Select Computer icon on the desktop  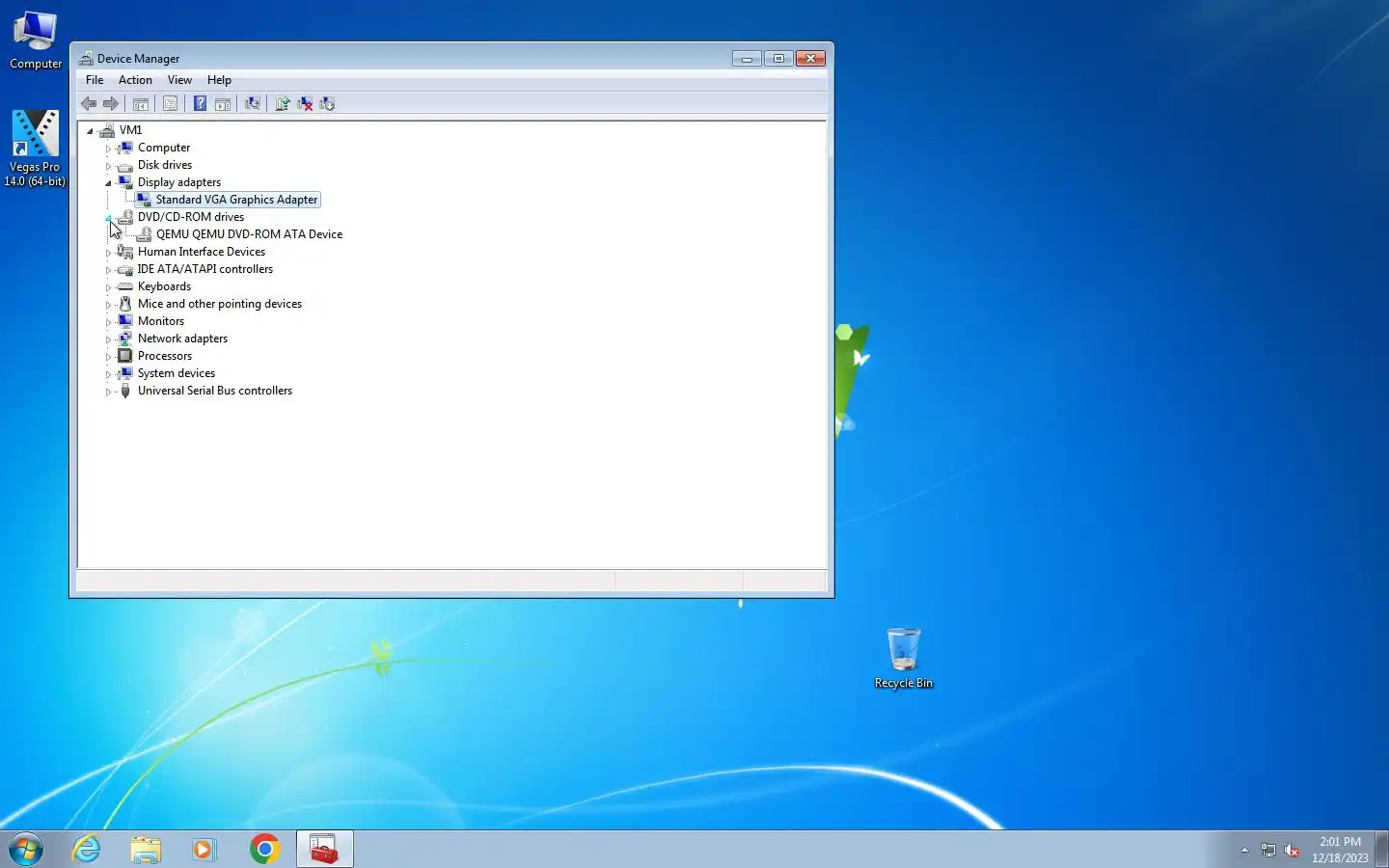pyautogui.click(x=36, y=41)
